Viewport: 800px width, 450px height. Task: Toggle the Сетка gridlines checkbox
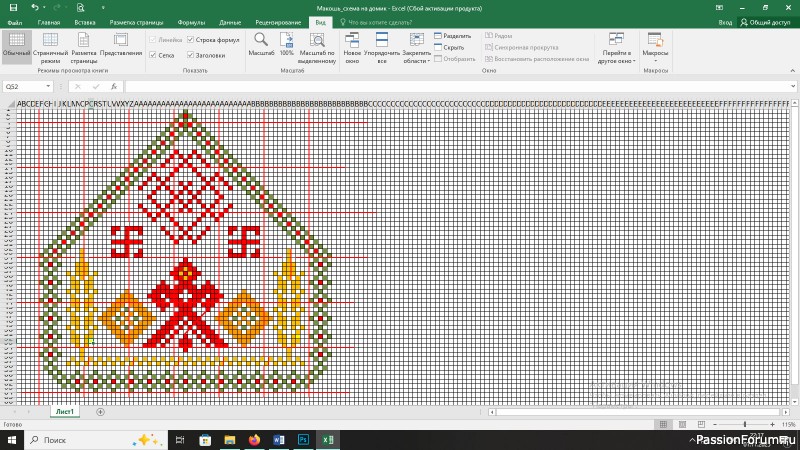click(153, 55)
